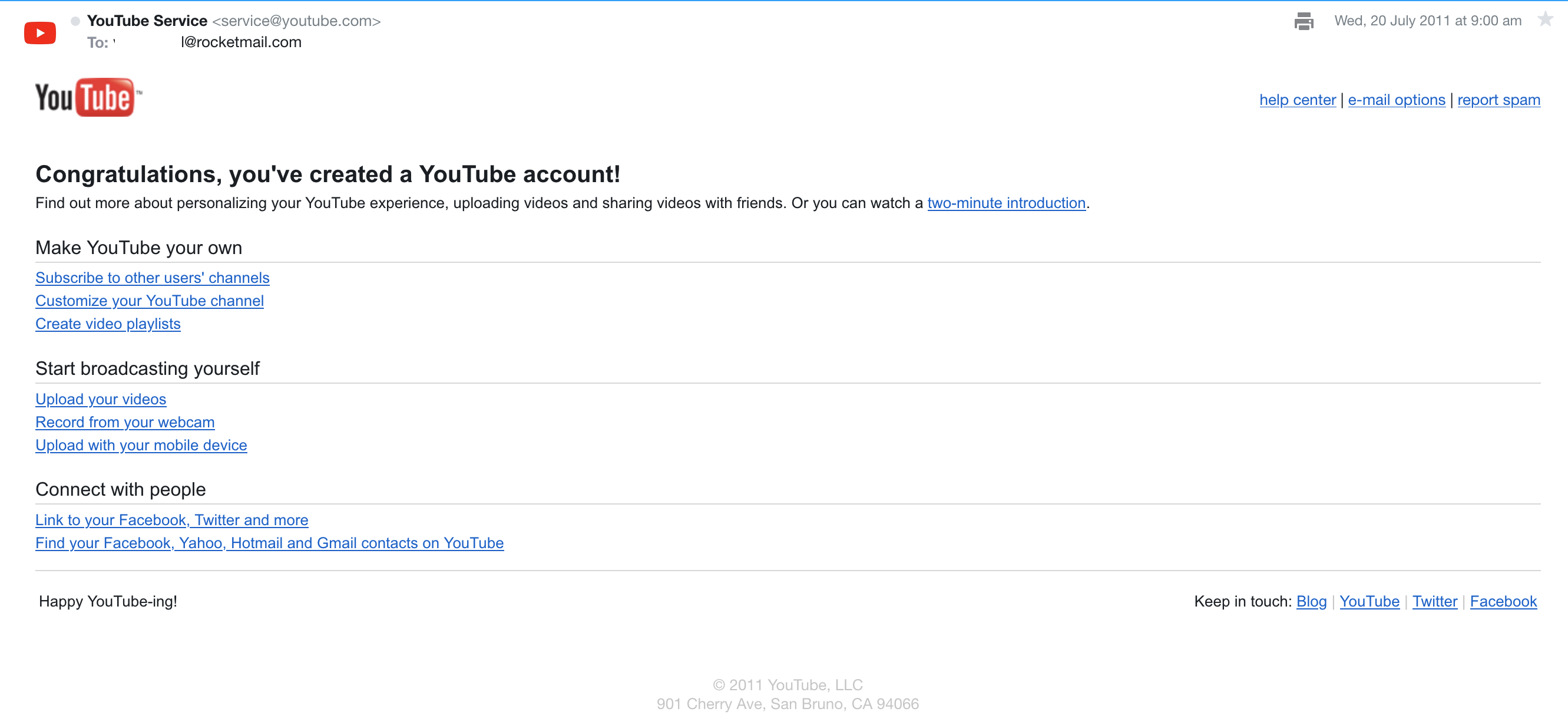Viewport: 1568px width, 725px height.
Task: Click the Connect with people heading
Action: [121, 490]
